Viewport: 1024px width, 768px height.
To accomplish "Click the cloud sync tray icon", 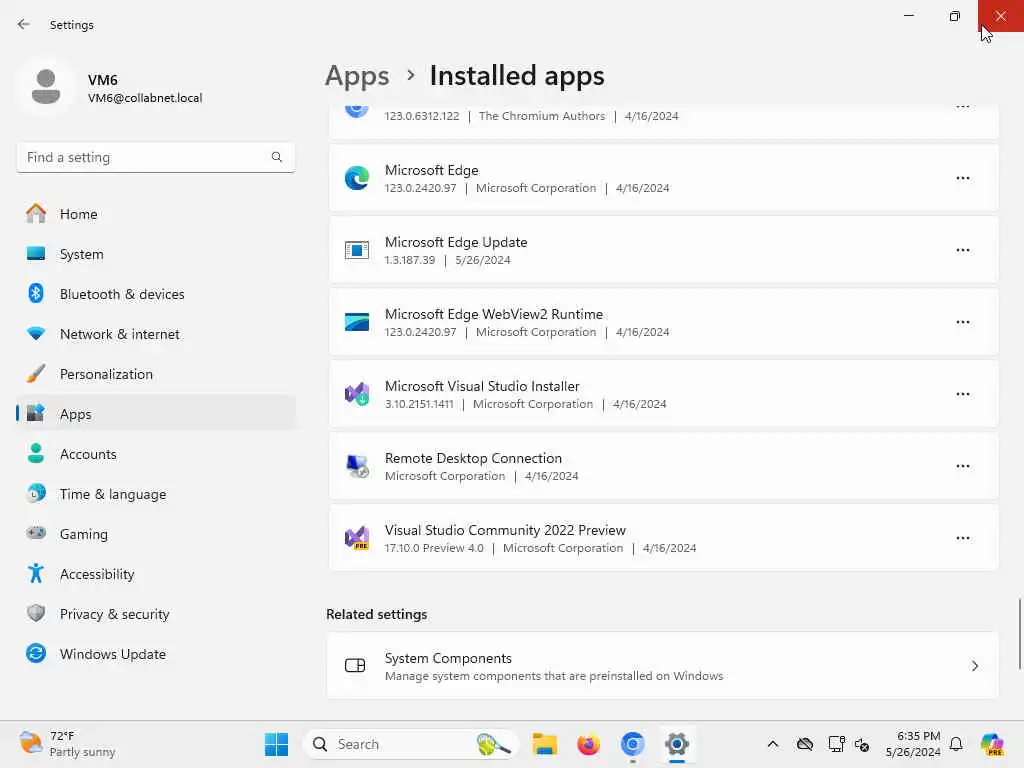I will tap(805, 744).
